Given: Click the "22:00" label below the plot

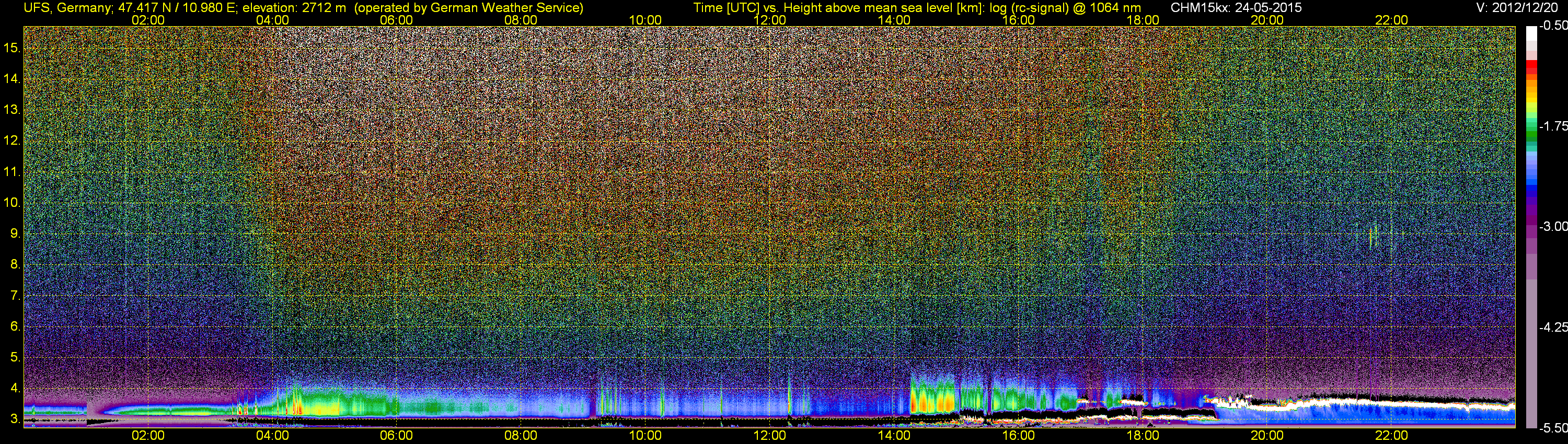Looking at the screenshot, I should click(x=1391, y=436).
